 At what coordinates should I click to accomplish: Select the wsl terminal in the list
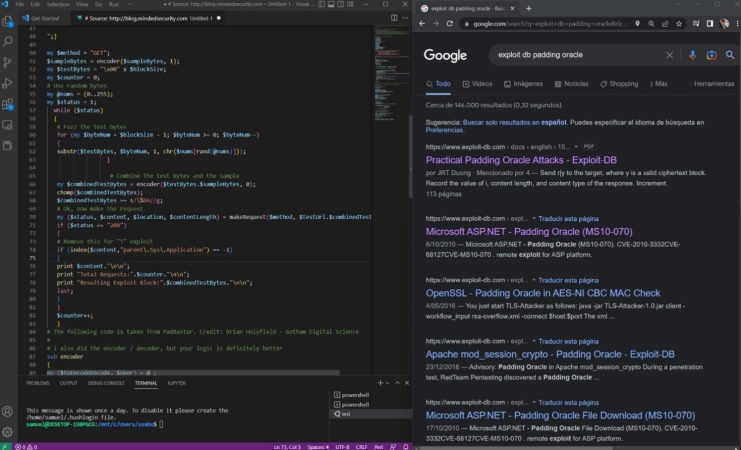[370, 414]
